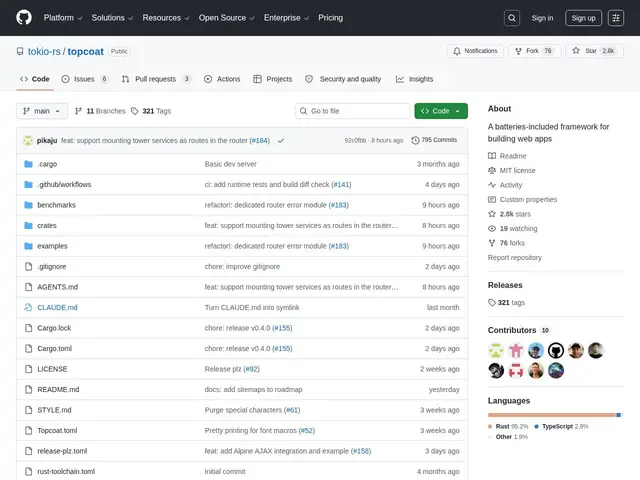The width and height of the screenshot is (640, 480).
Task: Open the main branch selector dropdown
Action: (42, 111)
